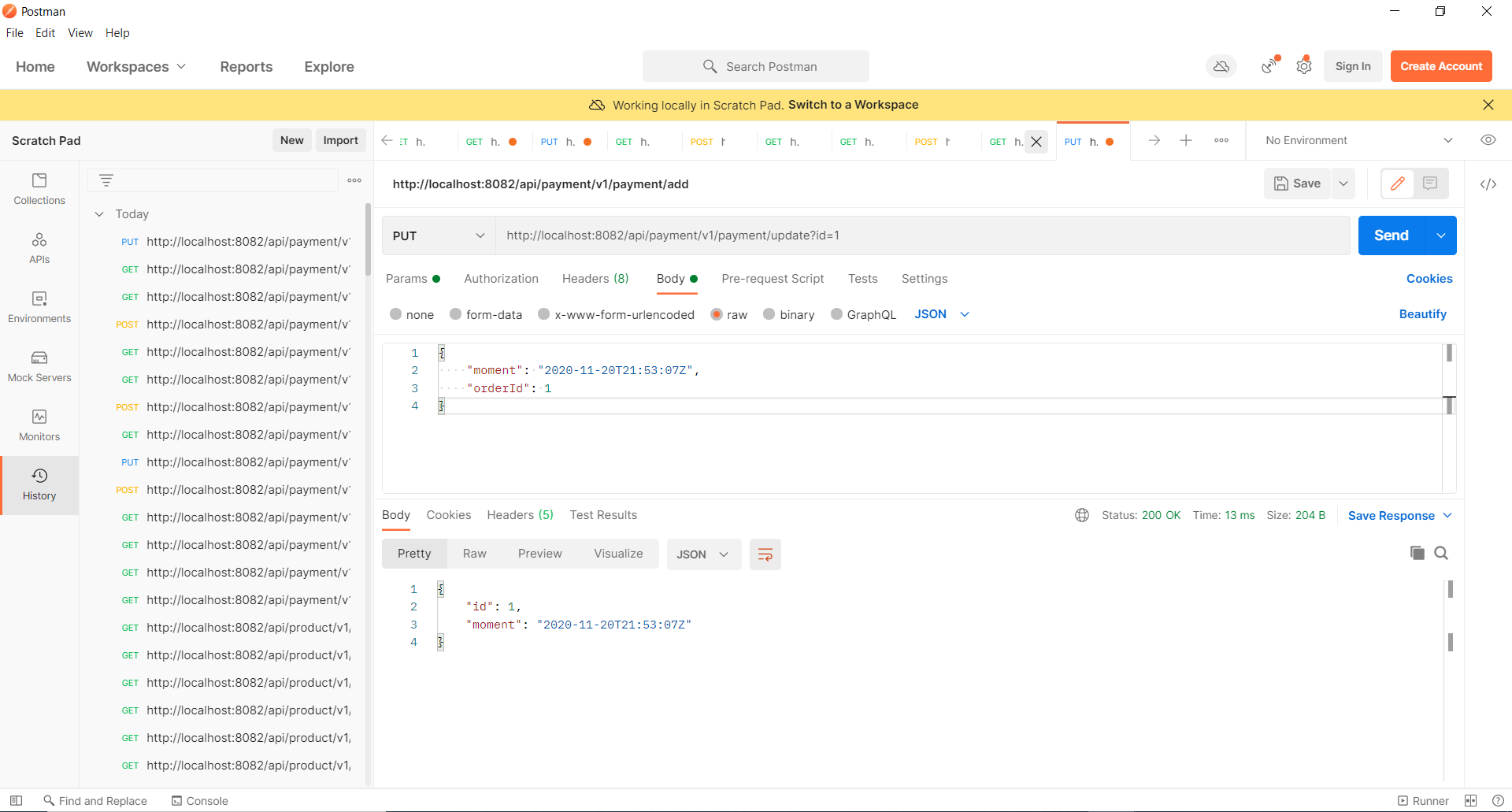Open the History sidebar panel

click(x=39, y=485)
